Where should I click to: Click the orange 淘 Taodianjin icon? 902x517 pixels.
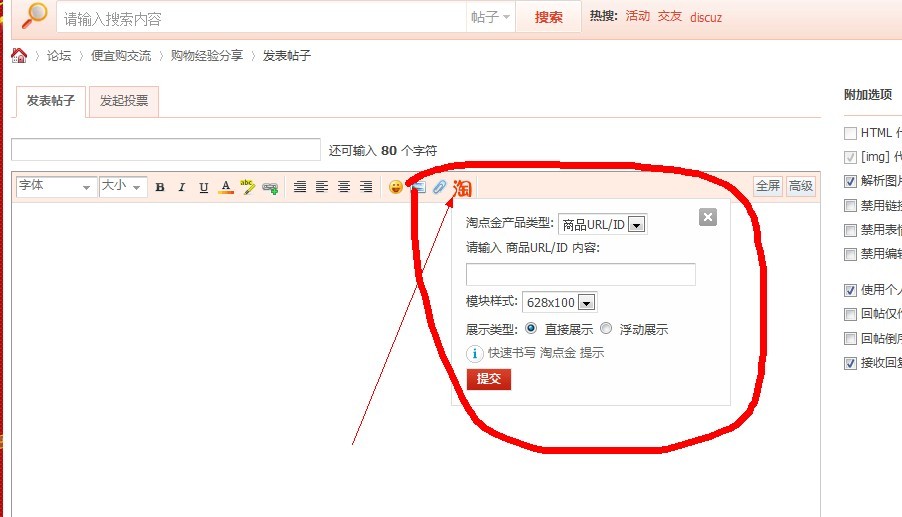[x=462, y=188]
